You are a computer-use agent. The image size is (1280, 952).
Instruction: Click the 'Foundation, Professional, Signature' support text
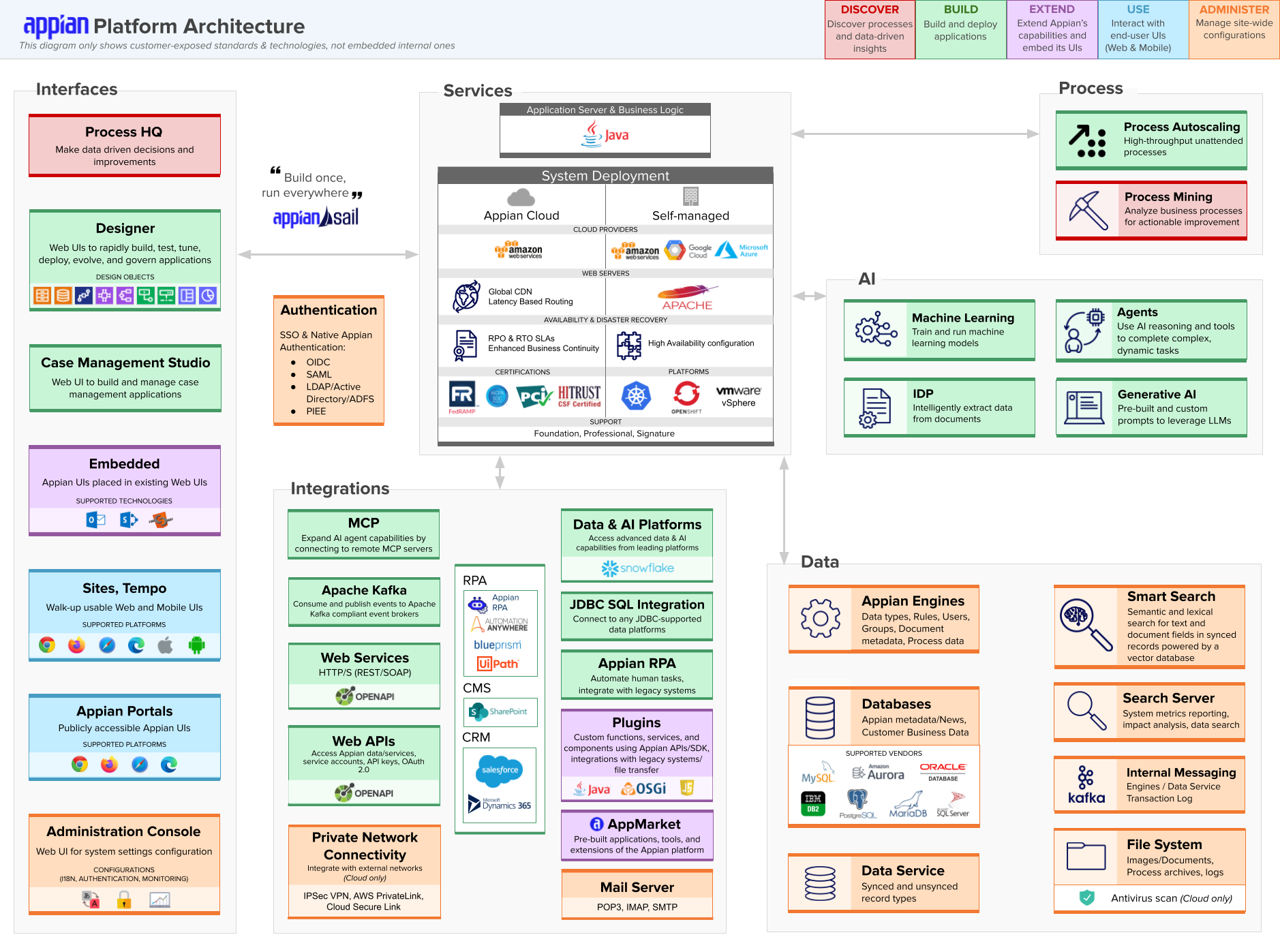pyautogui.click(x=605, y=433)
